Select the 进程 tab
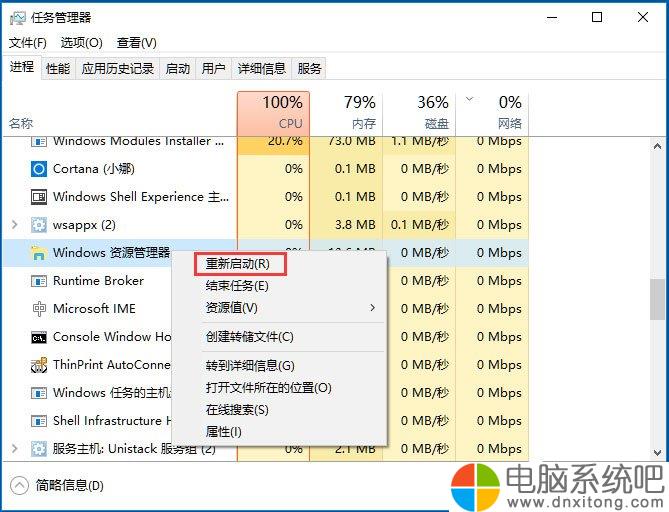669x512 pixels. click(22, 67)
